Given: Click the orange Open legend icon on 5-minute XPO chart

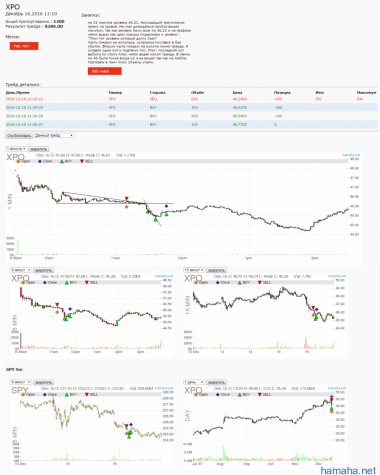Looking at the screenshot, I should [x=23, y=282].
